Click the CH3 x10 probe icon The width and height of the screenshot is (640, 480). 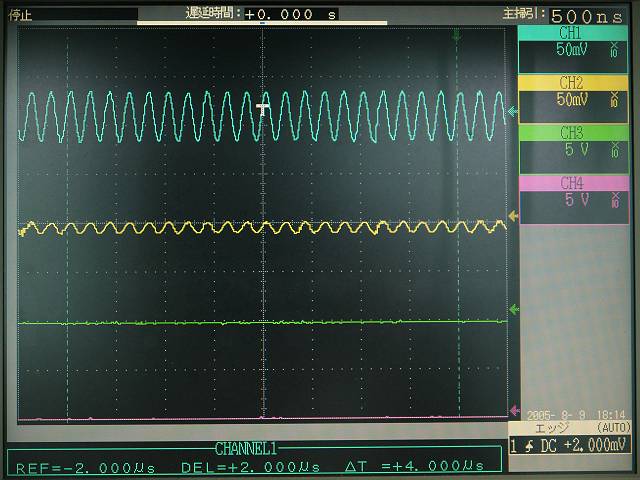click(x=613, y=151)
